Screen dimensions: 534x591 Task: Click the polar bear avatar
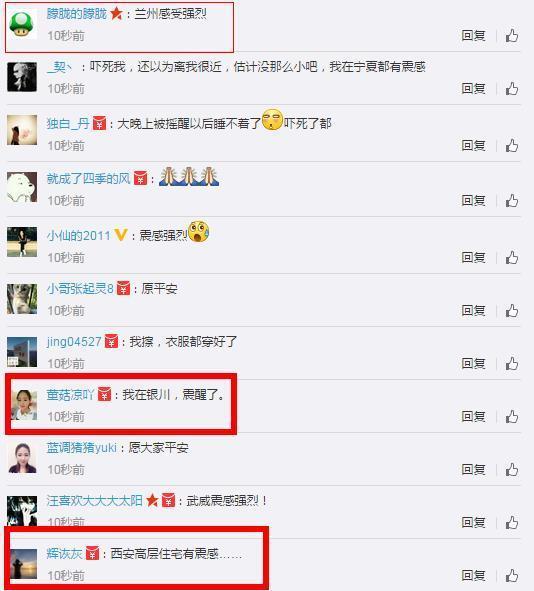[x=22, y=187]
